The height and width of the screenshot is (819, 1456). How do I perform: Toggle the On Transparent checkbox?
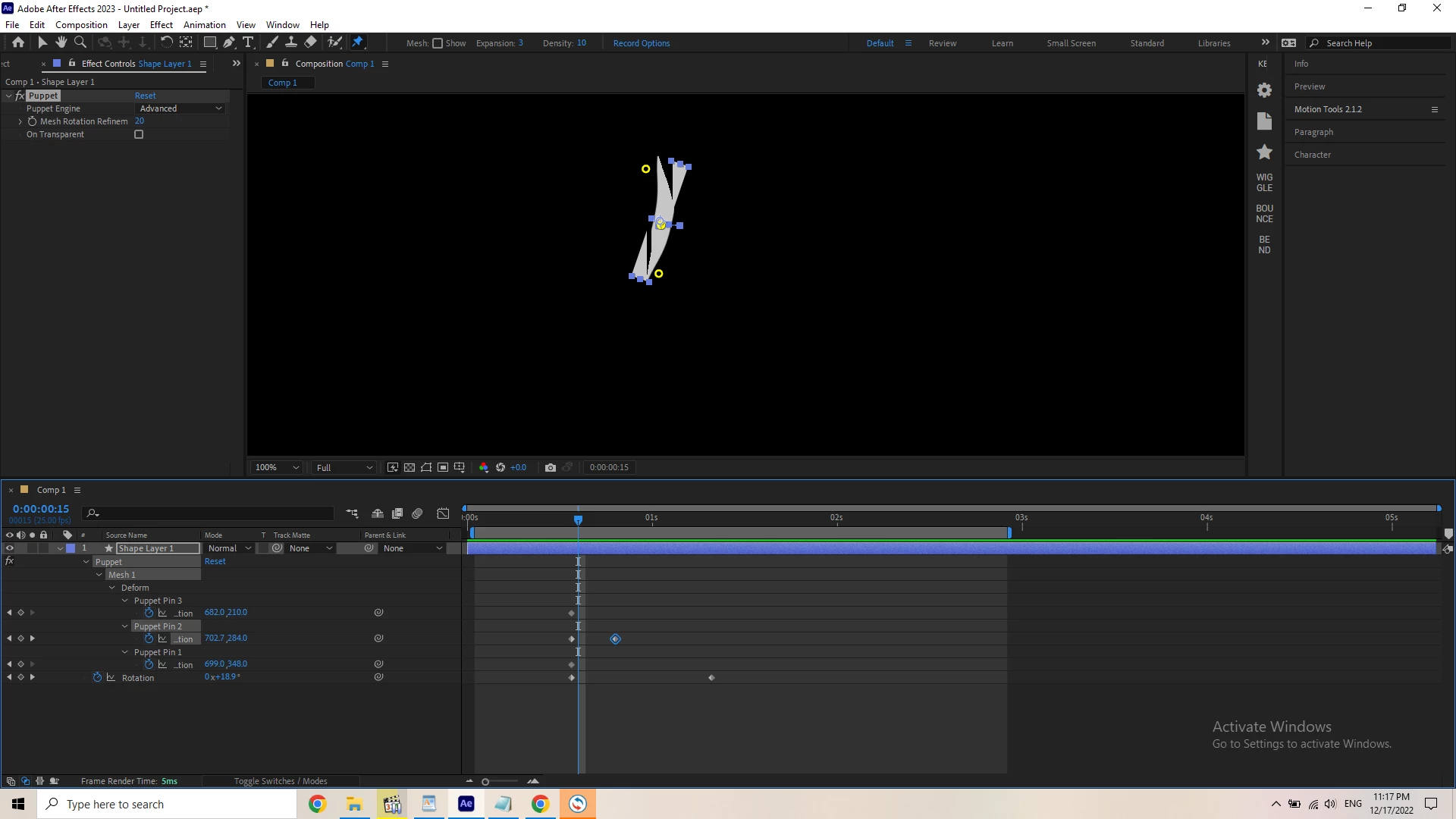coord(139,134)
